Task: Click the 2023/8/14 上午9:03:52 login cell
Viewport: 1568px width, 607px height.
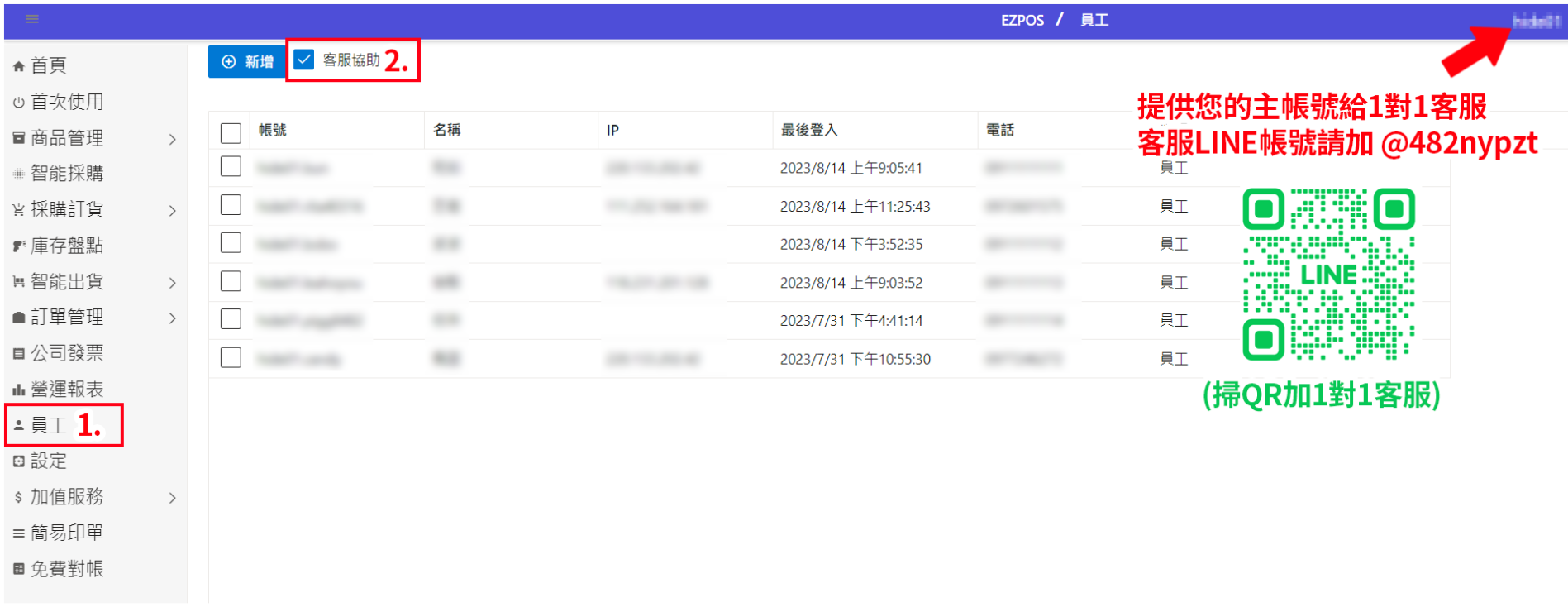Action: (x=851, y=282)
